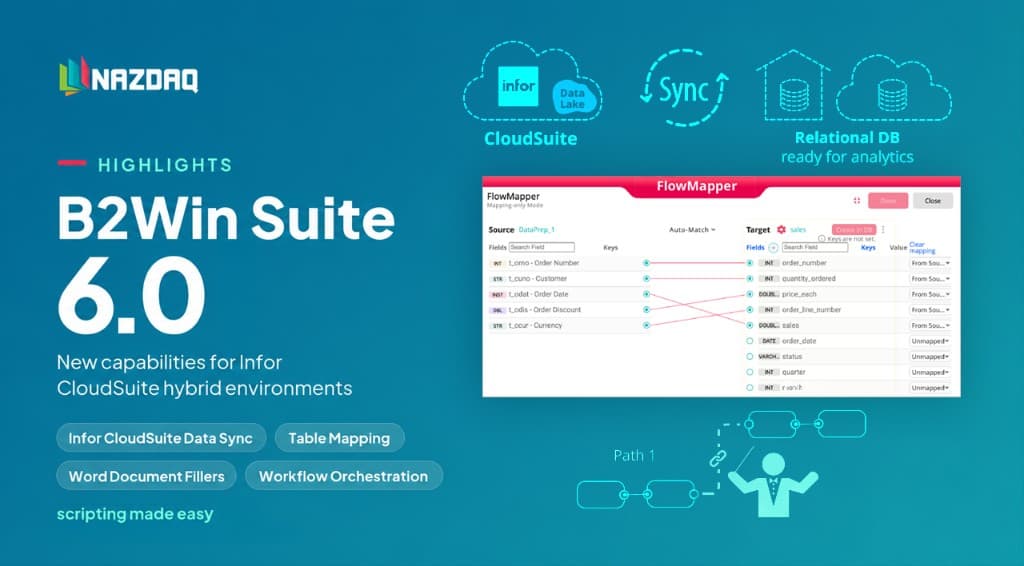Open Unmapped dropdown for order_date
This screenshot has width=1024, height=566.
coord(930,341)
